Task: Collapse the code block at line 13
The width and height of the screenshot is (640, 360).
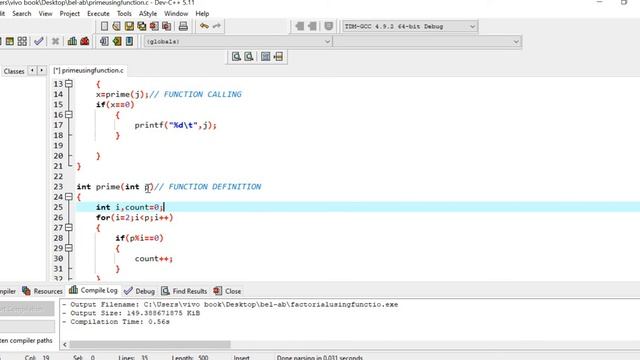Action: [69, 84]
